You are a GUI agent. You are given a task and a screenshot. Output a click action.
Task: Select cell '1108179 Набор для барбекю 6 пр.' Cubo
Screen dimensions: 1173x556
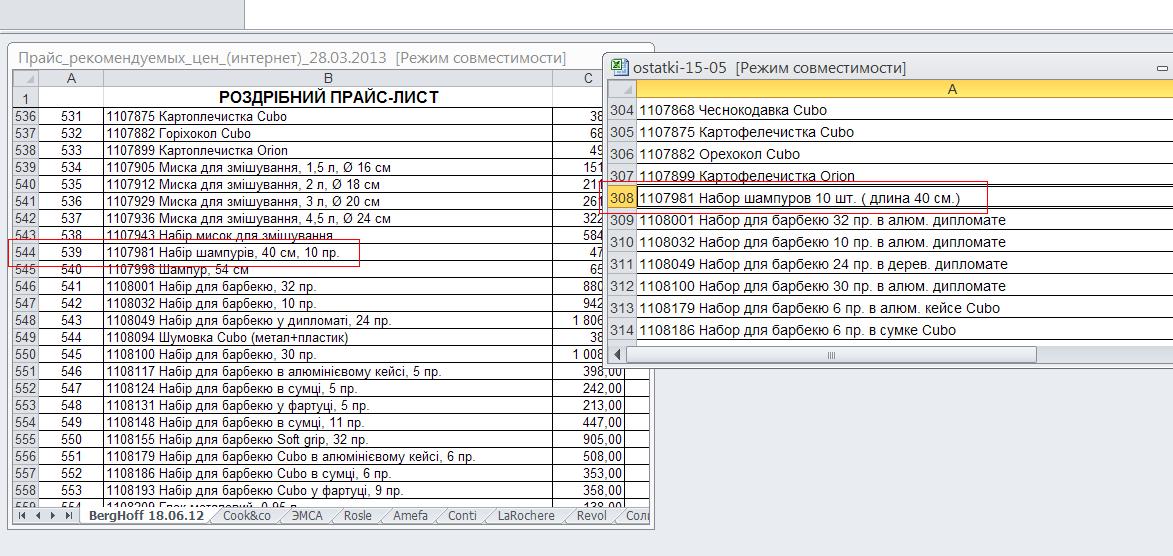904,308
